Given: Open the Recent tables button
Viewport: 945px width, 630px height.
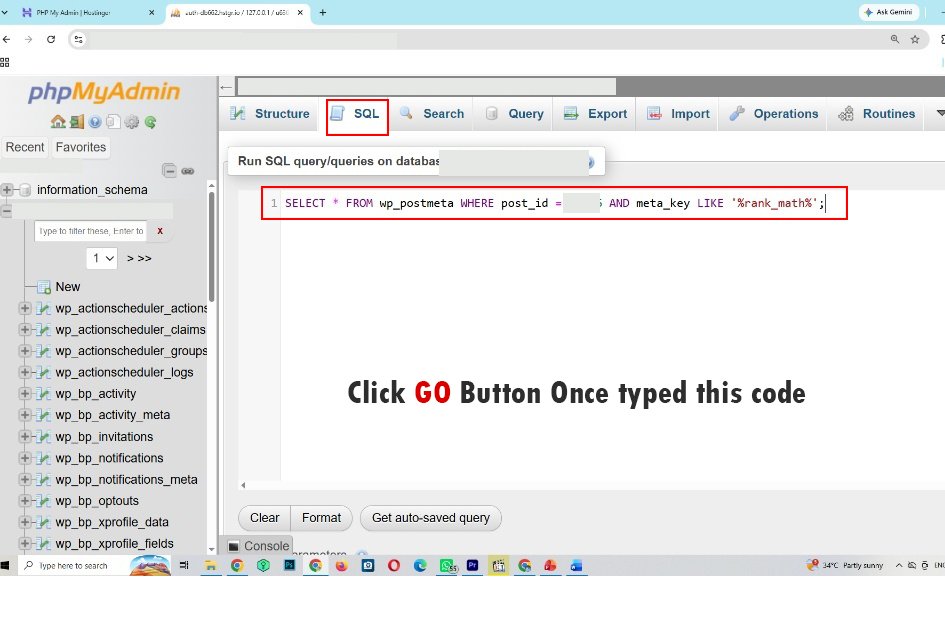Looking at the screenshot, I should click(25, 147).
